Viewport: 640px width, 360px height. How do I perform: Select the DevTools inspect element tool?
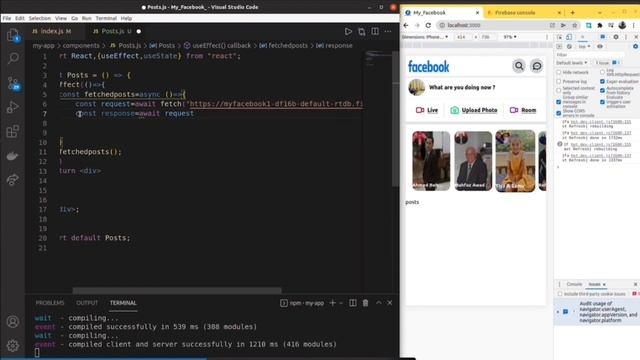pos(560,37)
